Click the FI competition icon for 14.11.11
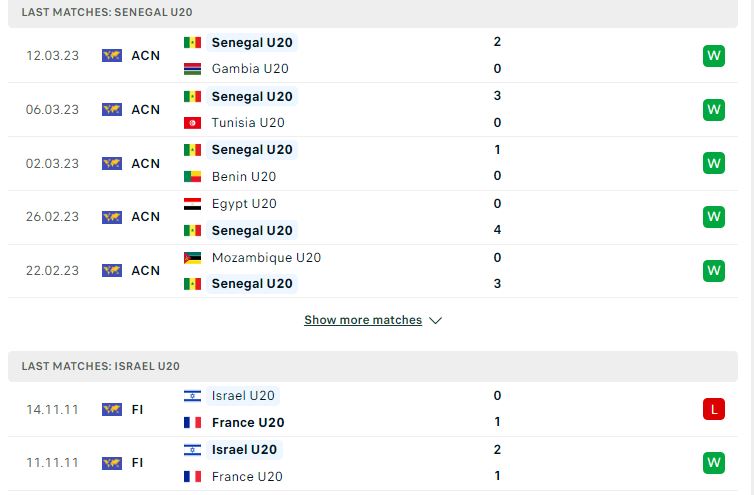754x495 pixels. point(112,410)
